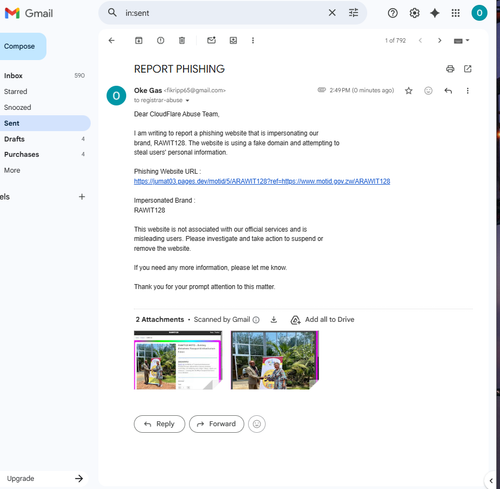Screen dimensions: 500x489
Task: Report this email as spam
Action: coord(160,40)
